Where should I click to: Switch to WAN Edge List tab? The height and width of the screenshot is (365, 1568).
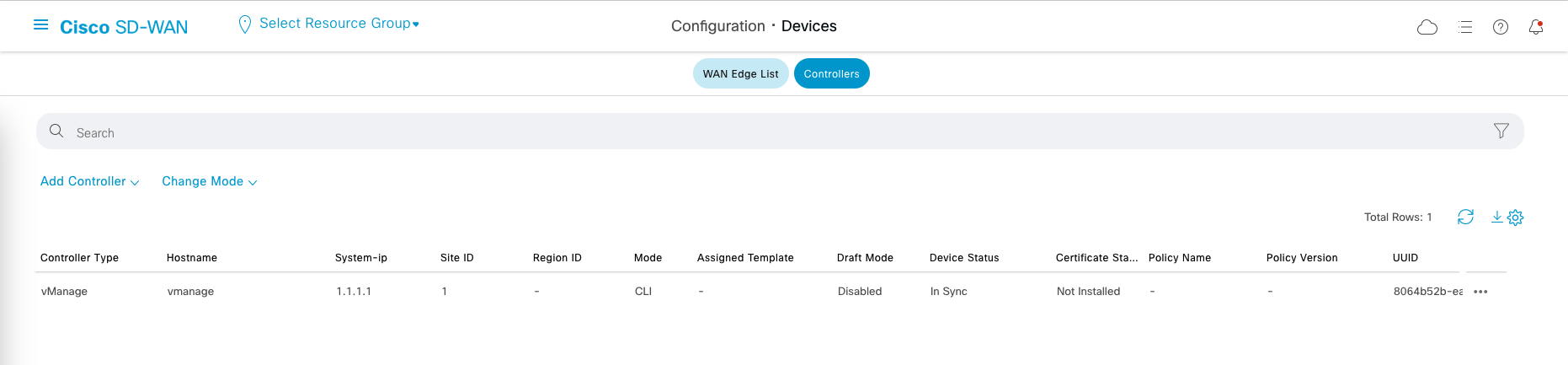(740, 73)
